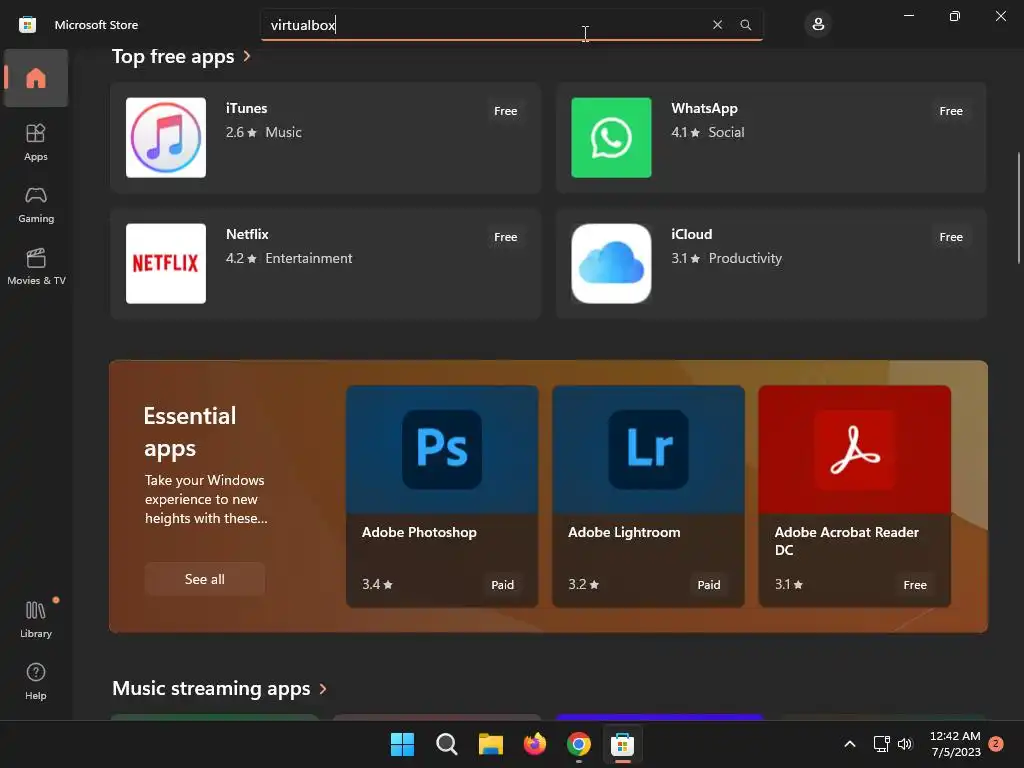
Task: Click the Adobe Lightroom title text
Action: click(624, 532)
